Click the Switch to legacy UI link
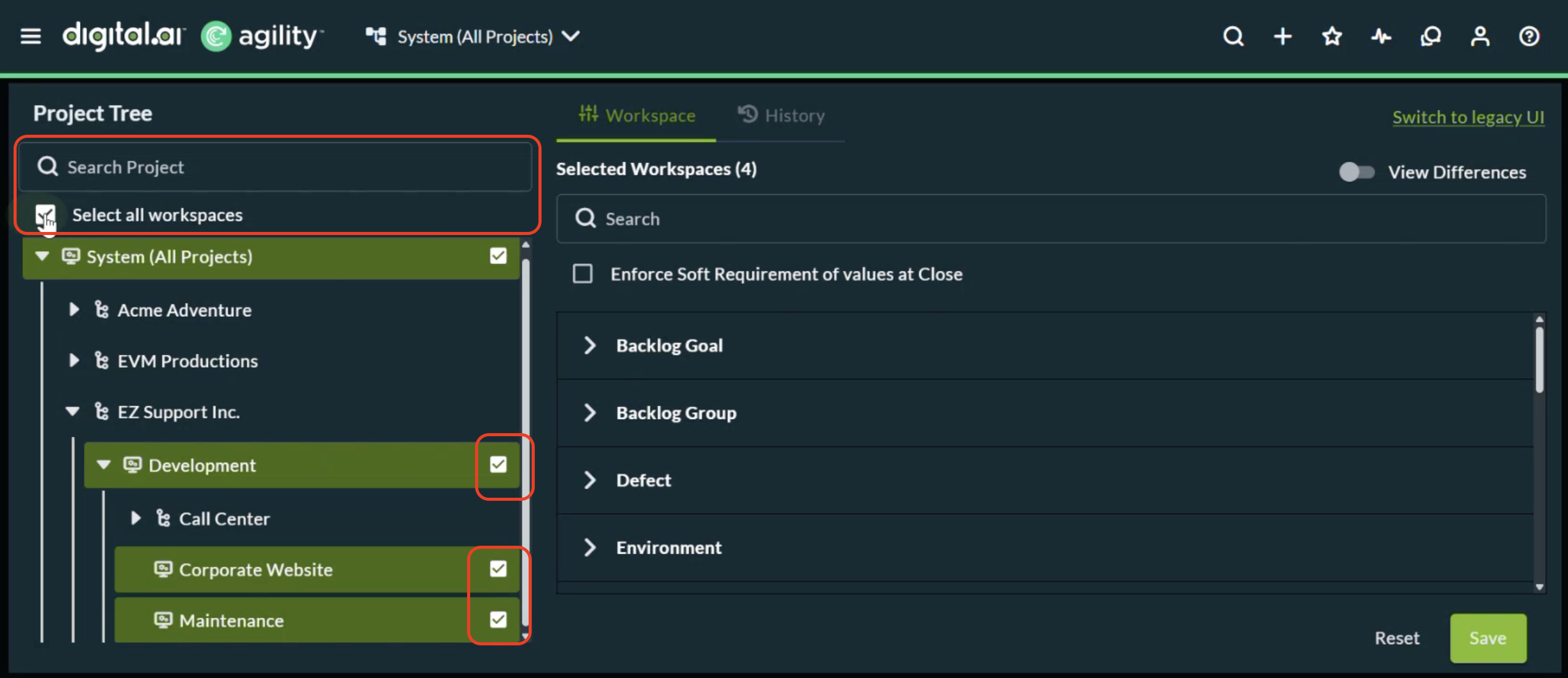 coord(1468,117)
